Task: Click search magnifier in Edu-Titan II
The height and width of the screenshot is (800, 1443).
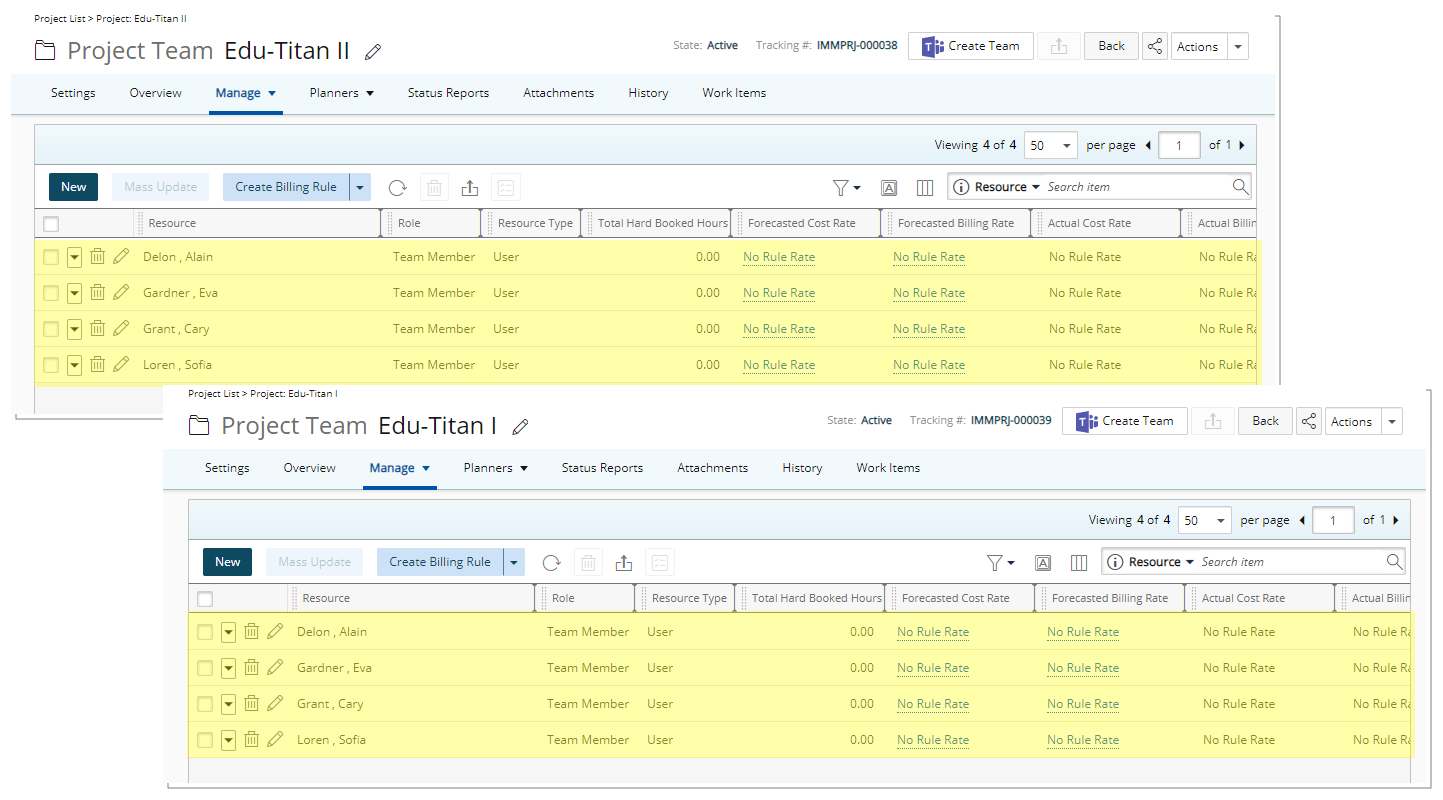Action: coord(1240,187)
